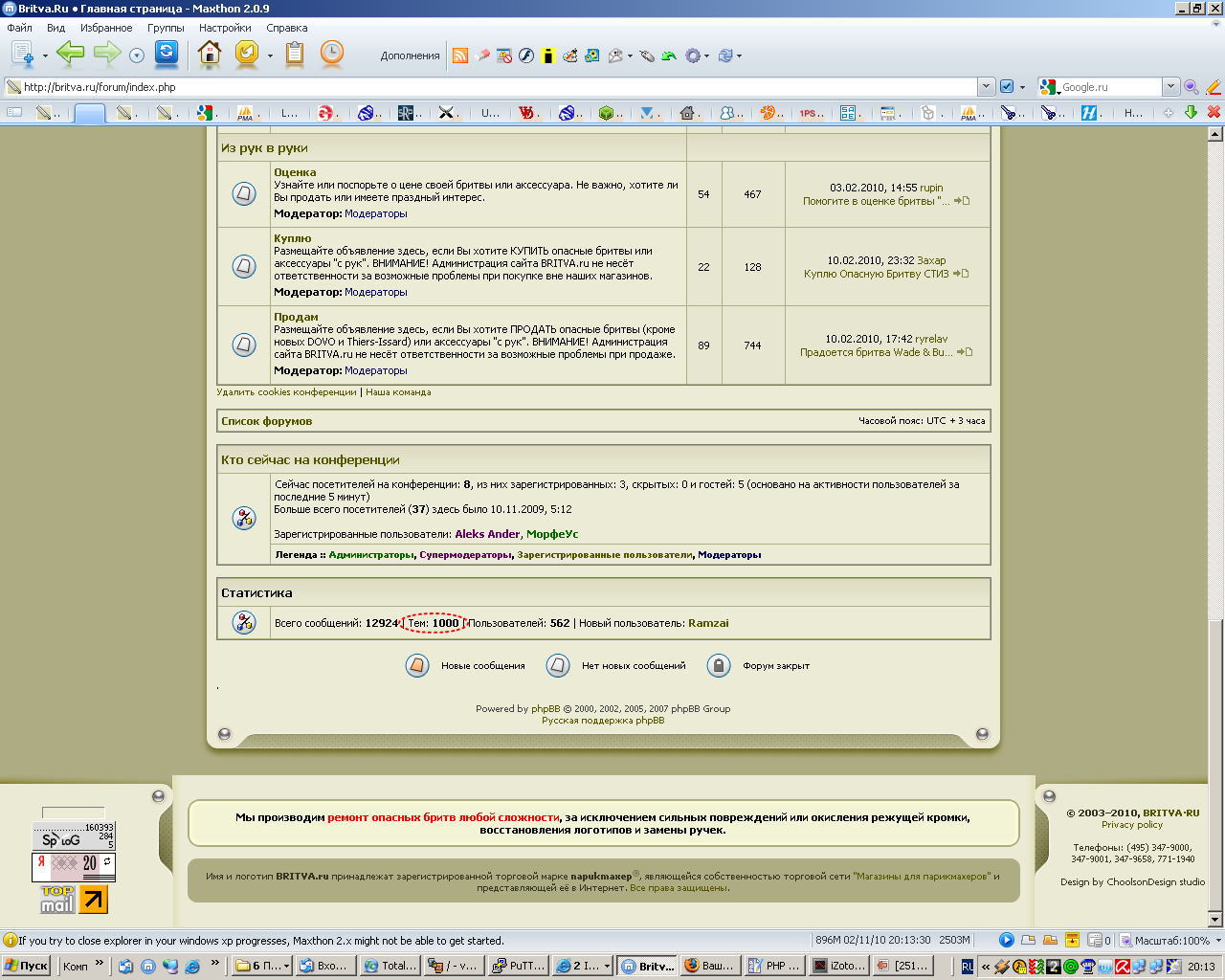Open the Продам forum link

[x=296, y=317]
